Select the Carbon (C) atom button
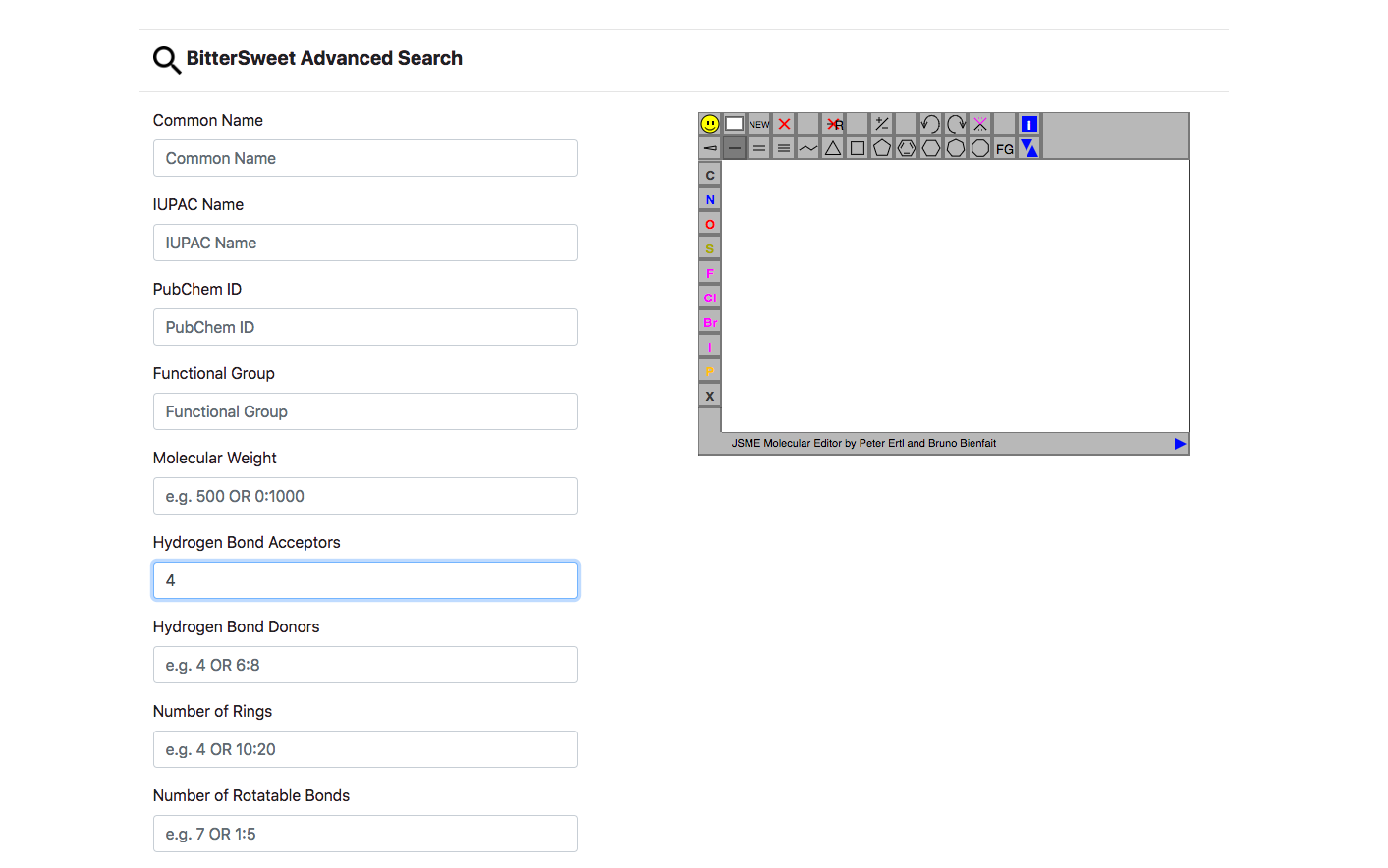 [x=710, y=175]
